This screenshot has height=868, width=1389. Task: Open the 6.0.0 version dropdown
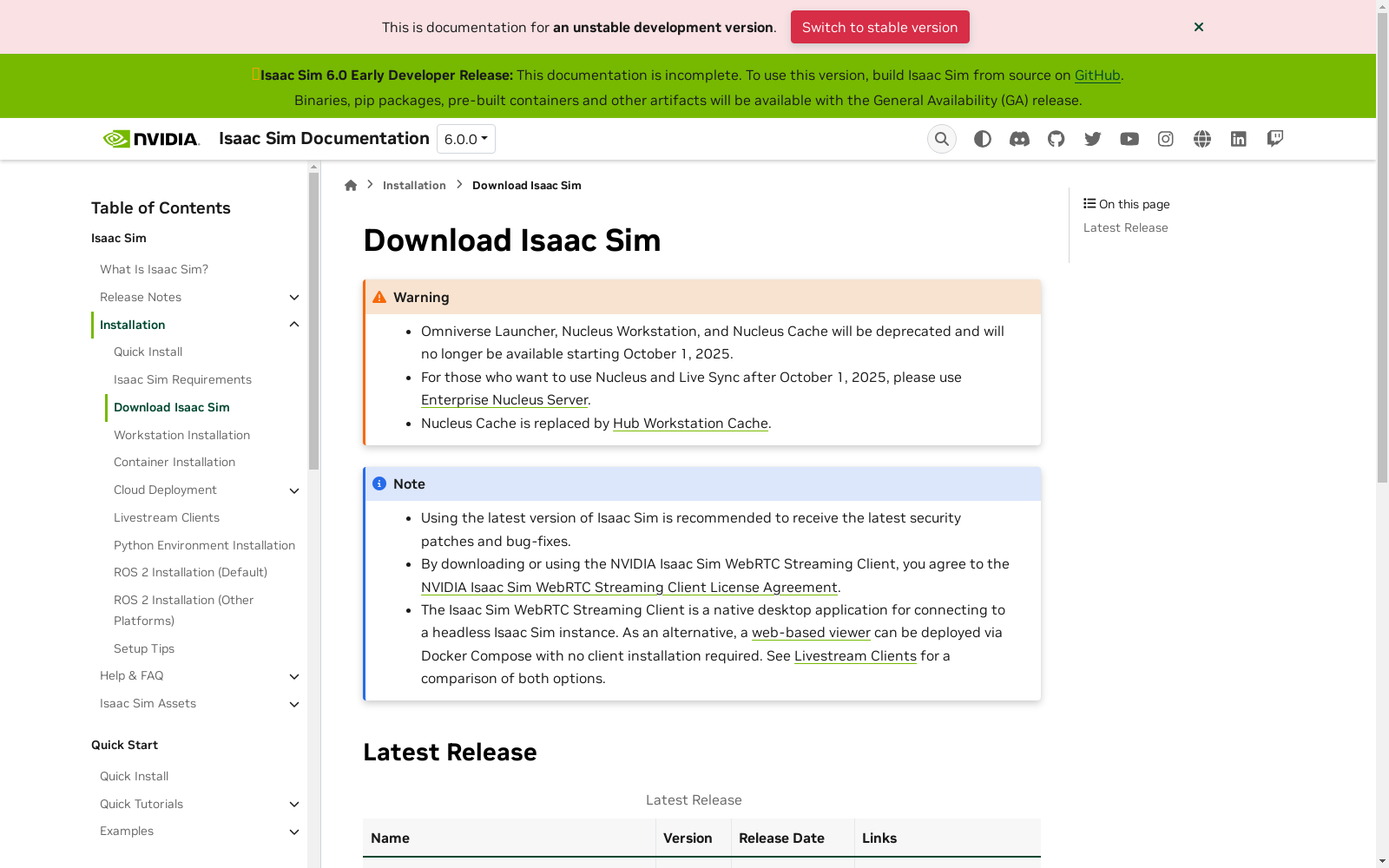466,139
